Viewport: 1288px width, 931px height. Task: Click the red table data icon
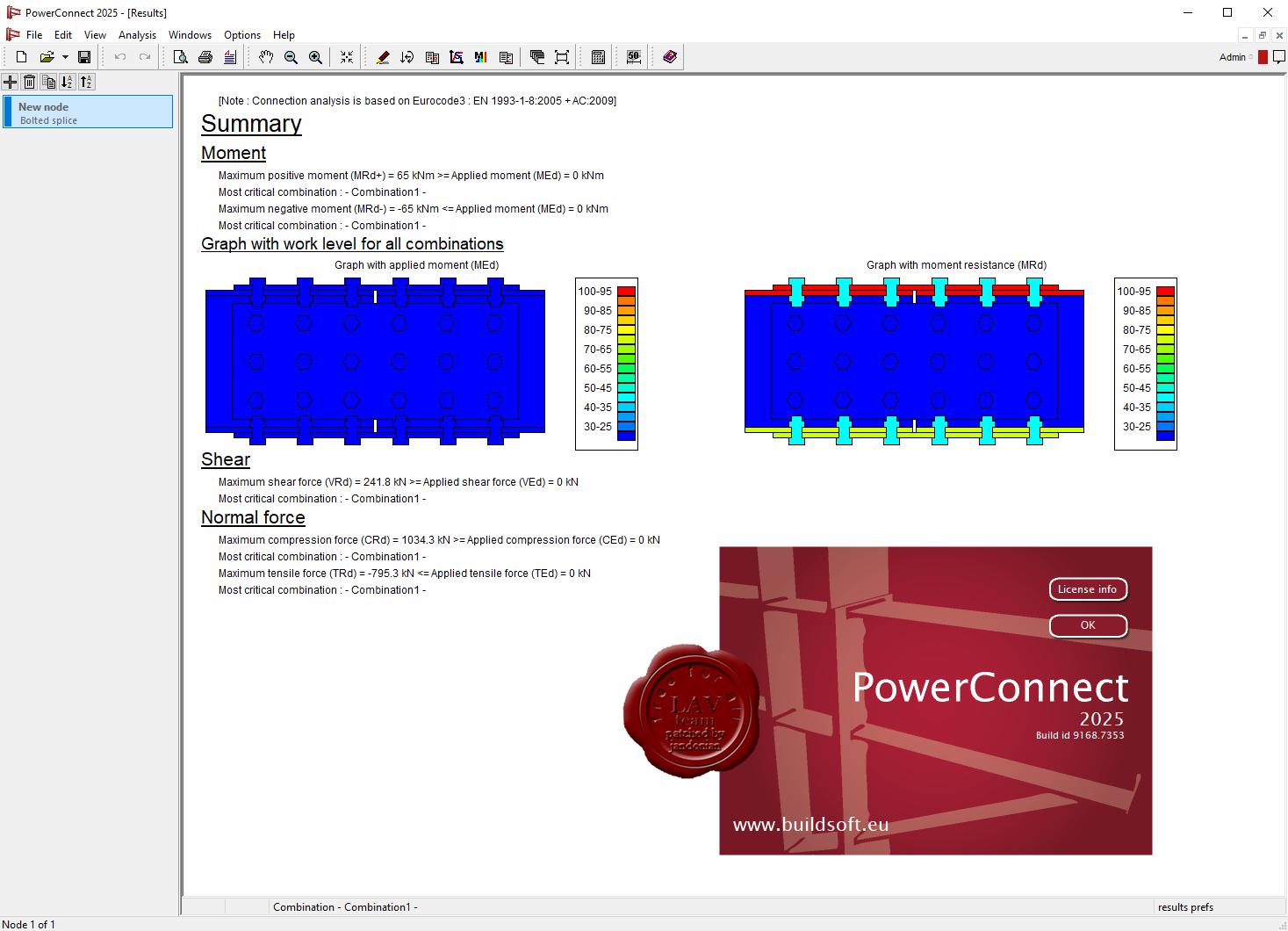[432, 57]
